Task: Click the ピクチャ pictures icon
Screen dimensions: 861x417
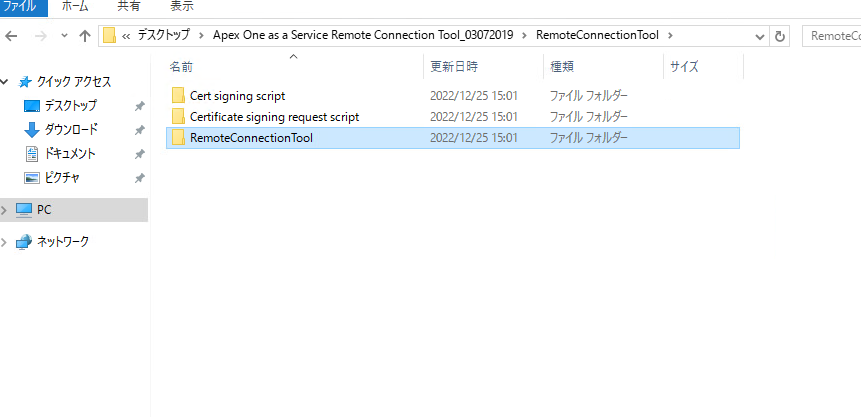Action: [x=31, y=177]
